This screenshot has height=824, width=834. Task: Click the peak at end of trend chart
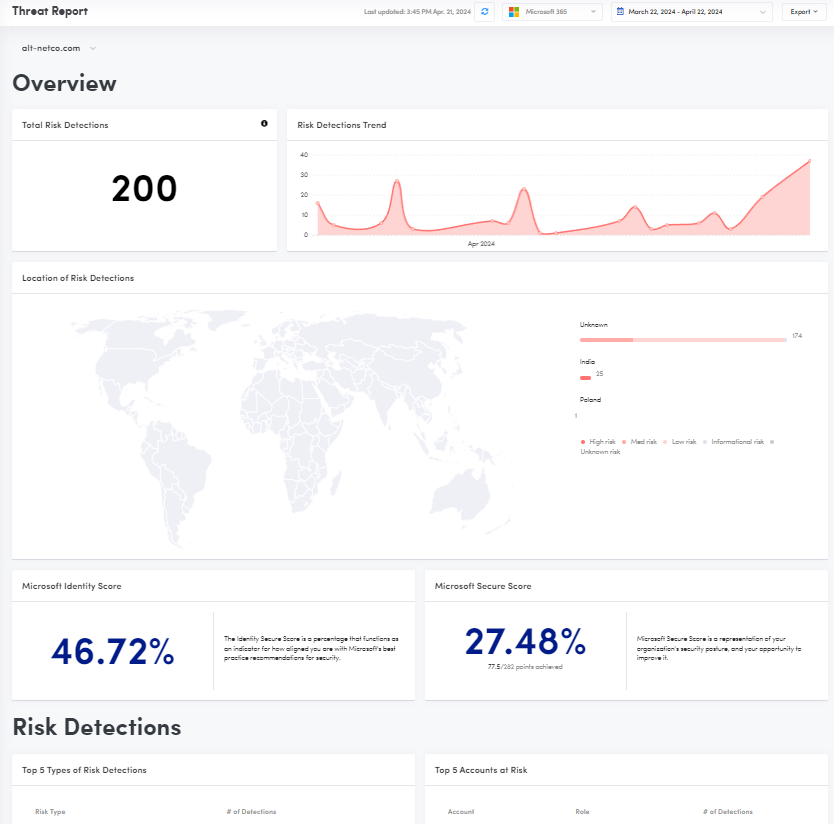click(x=809, y=160)
